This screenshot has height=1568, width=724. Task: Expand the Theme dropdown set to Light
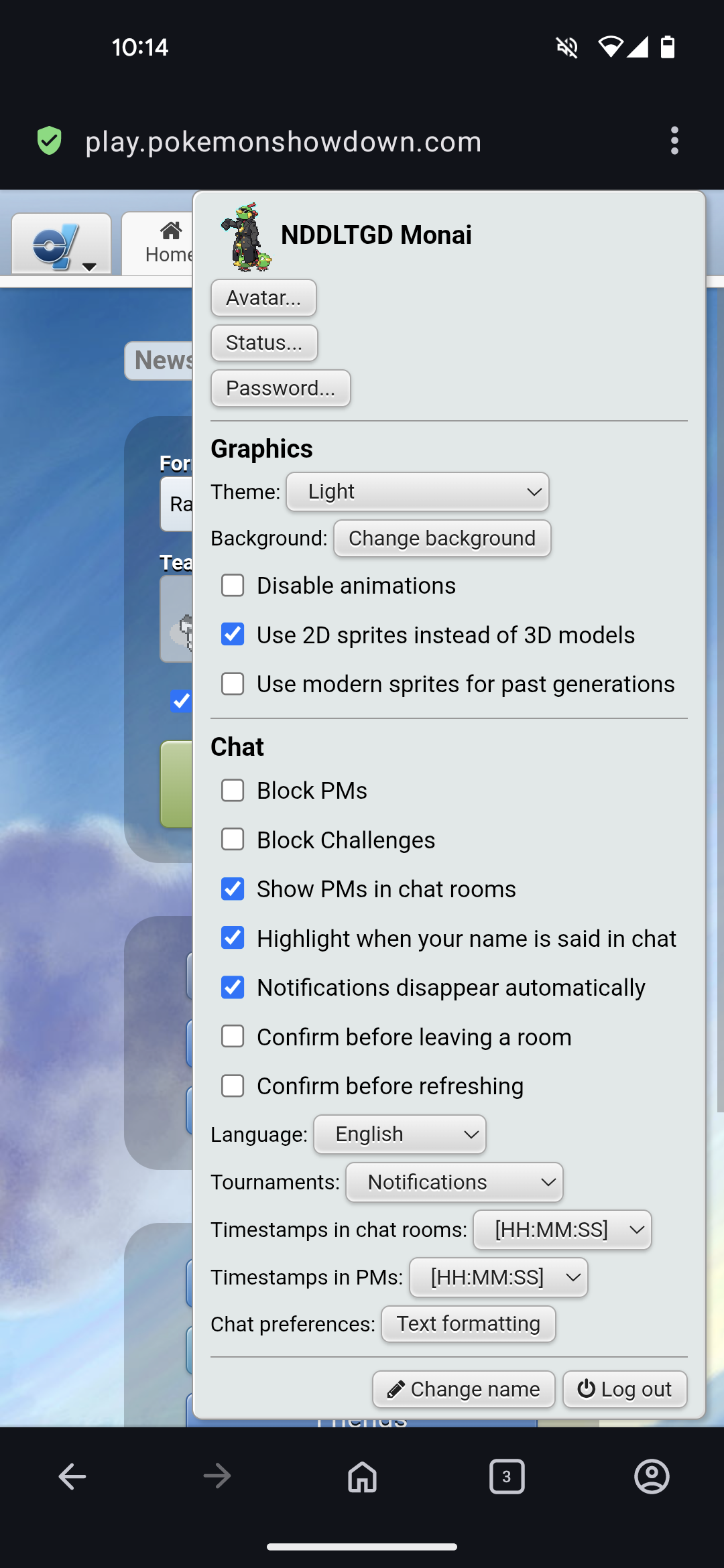tap(417, 492)
